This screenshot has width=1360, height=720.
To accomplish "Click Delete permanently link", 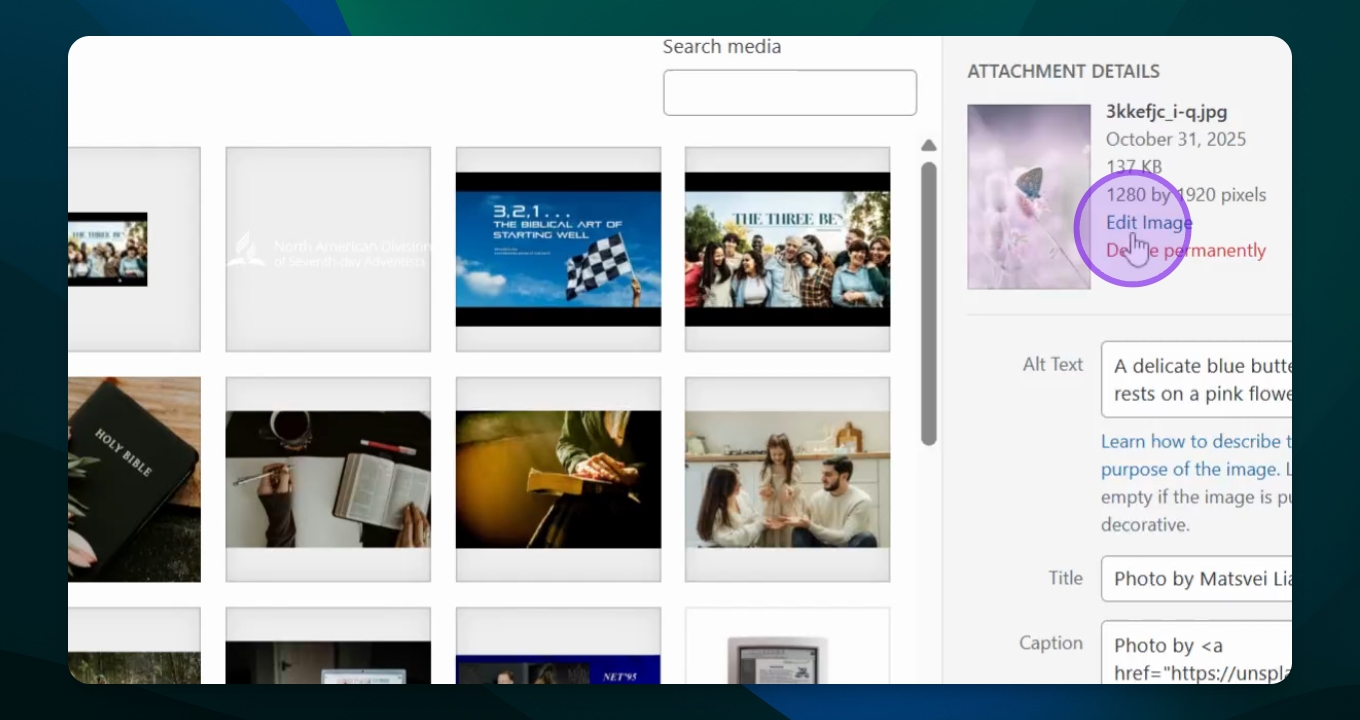I will point(1186,251).
